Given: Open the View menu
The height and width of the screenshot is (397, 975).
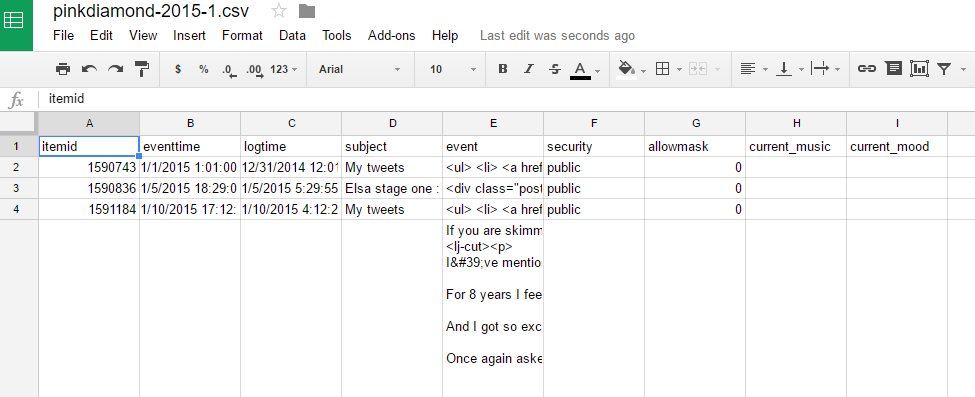Looking at the screenshot, I should click(x=143, y=35).
